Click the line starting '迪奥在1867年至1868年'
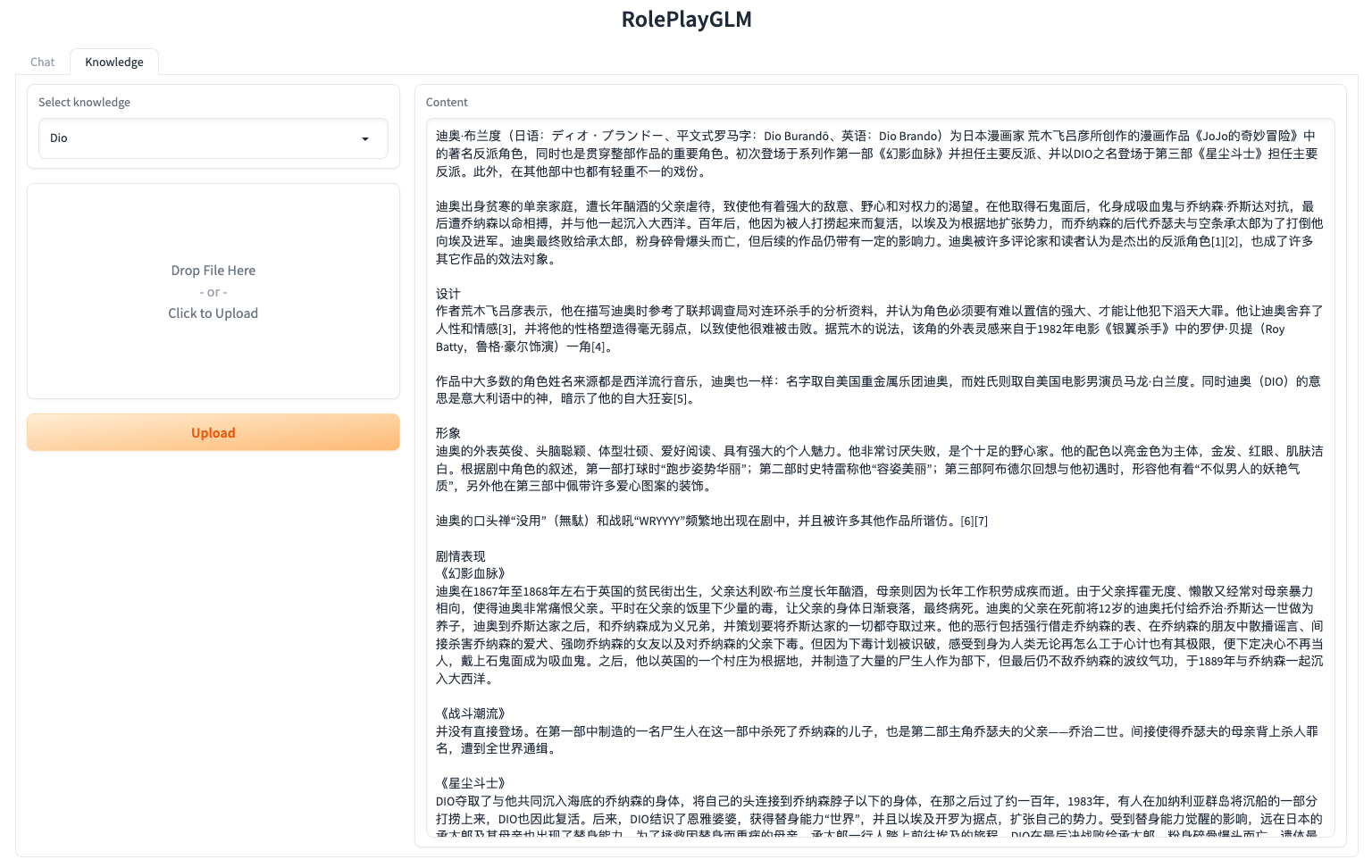 875,591
